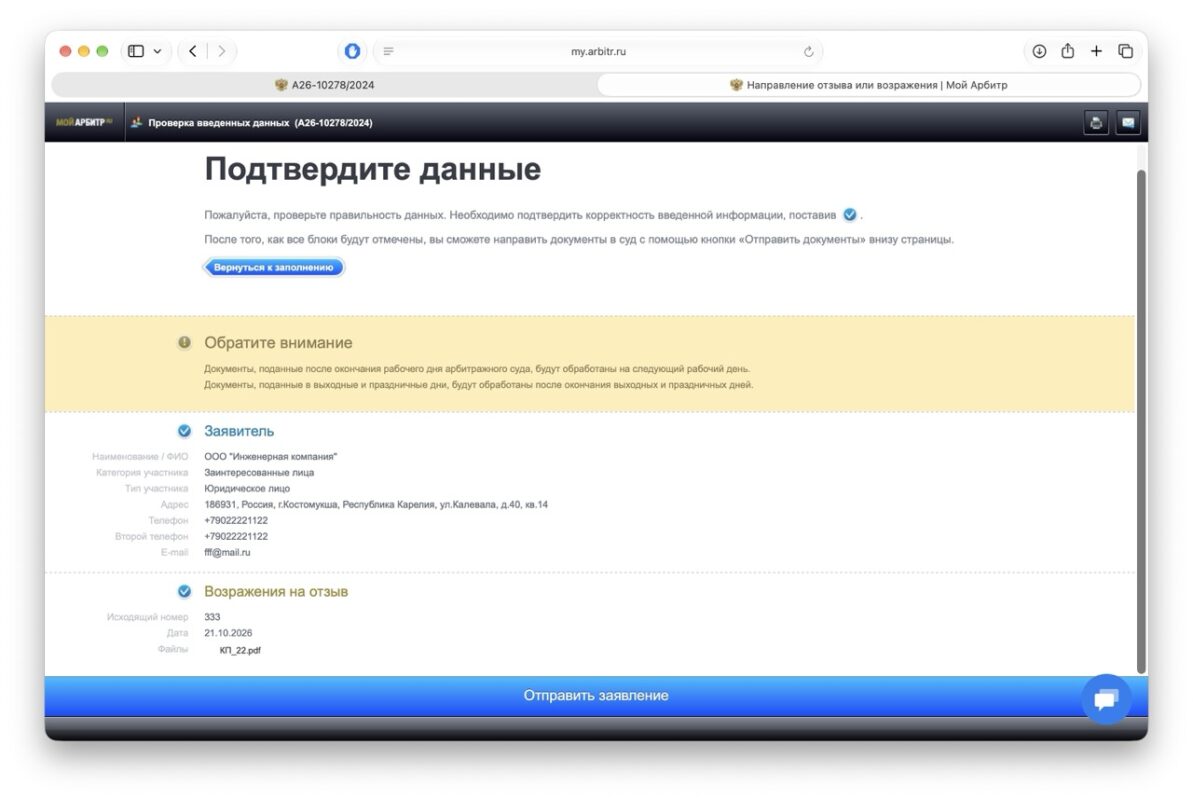Screen dimensions: 1193x800
Task: Select the icon beside Проверка введенных данных
Action: (x=136, y=122)
